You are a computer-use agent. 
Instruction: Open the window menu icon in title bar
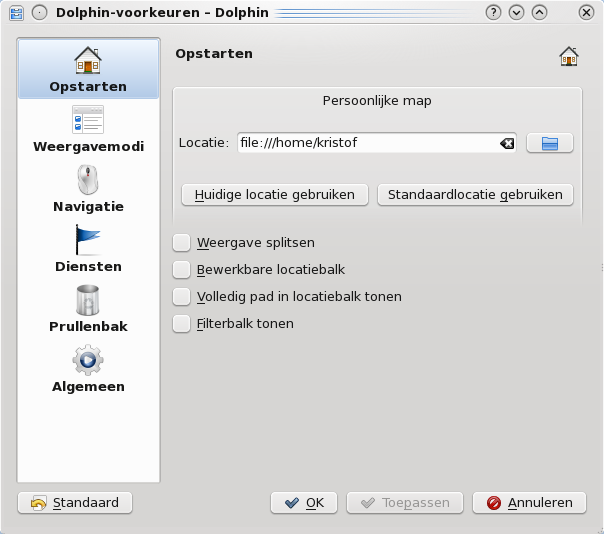tap(17, 12)
